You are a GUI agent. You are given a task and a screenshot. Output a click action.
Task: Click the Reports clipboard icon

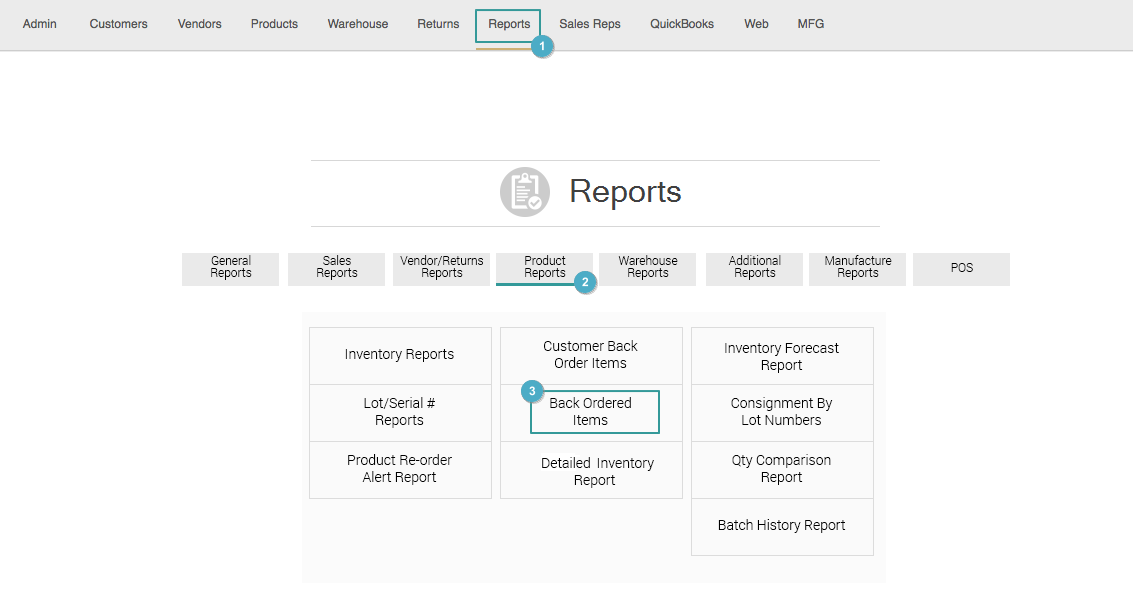pyautogui.click(x=525, y=192)
